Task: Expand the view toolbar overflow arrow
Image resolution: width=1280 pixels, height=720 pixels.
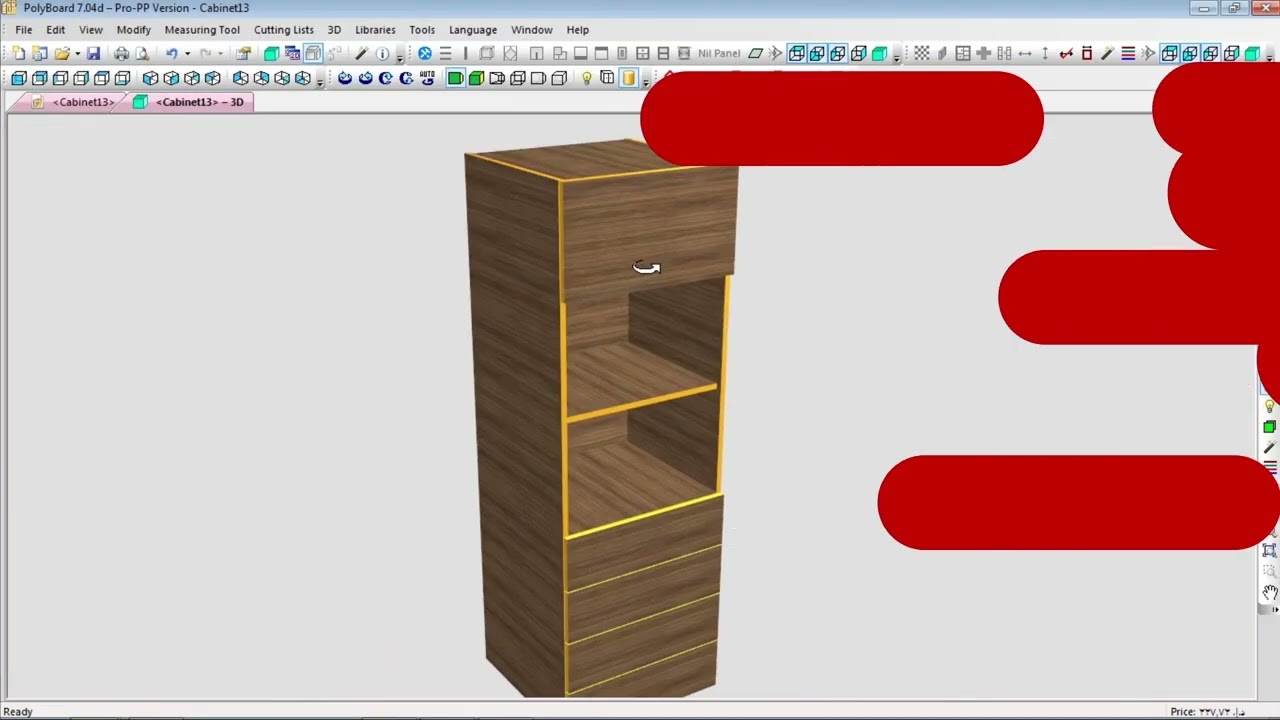Action: [x=319, y=82]
